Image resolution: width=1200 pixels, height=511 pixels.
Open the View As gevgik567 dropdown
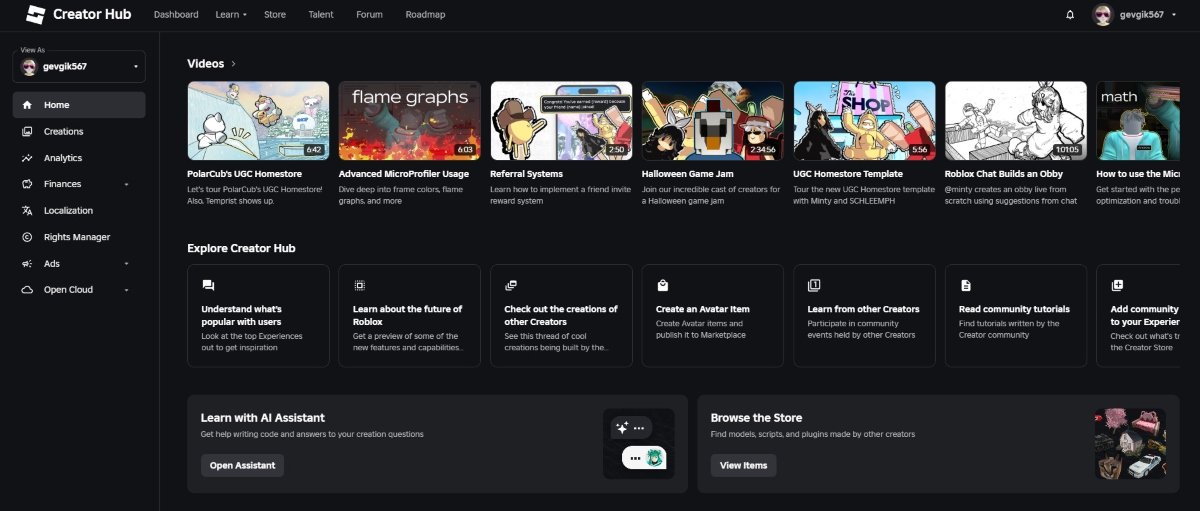pos(79,67)
